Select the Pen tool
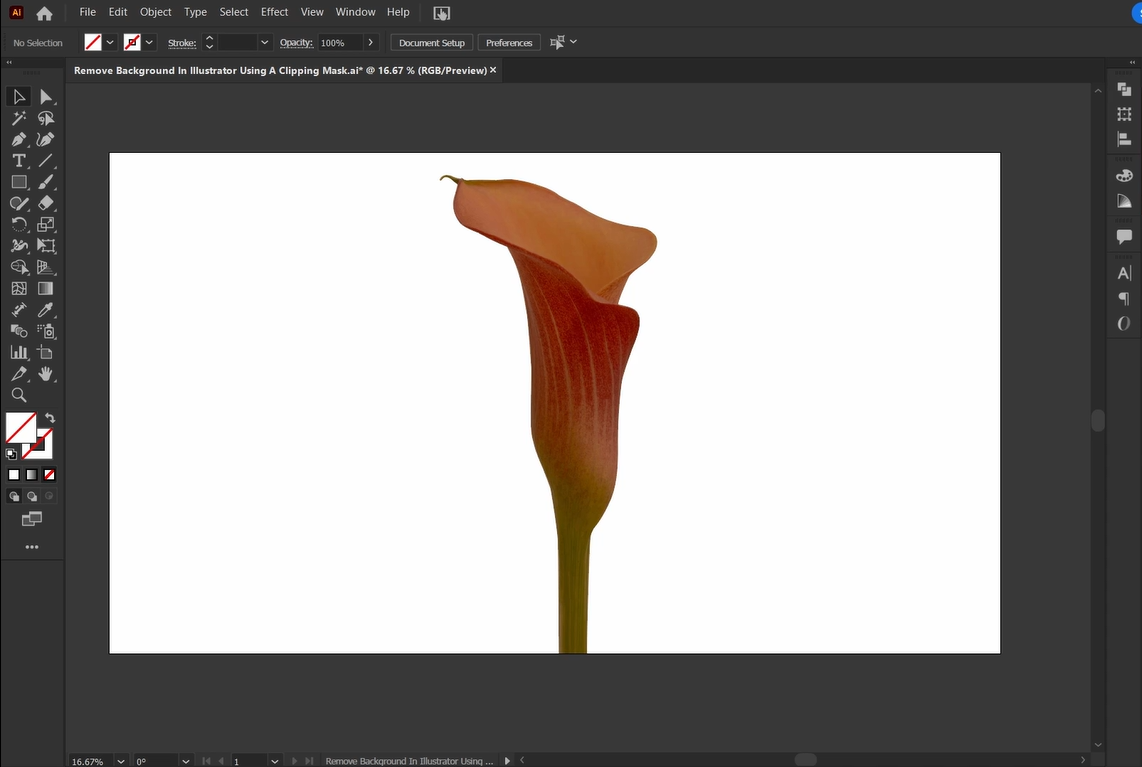 (x=18, y=139)
